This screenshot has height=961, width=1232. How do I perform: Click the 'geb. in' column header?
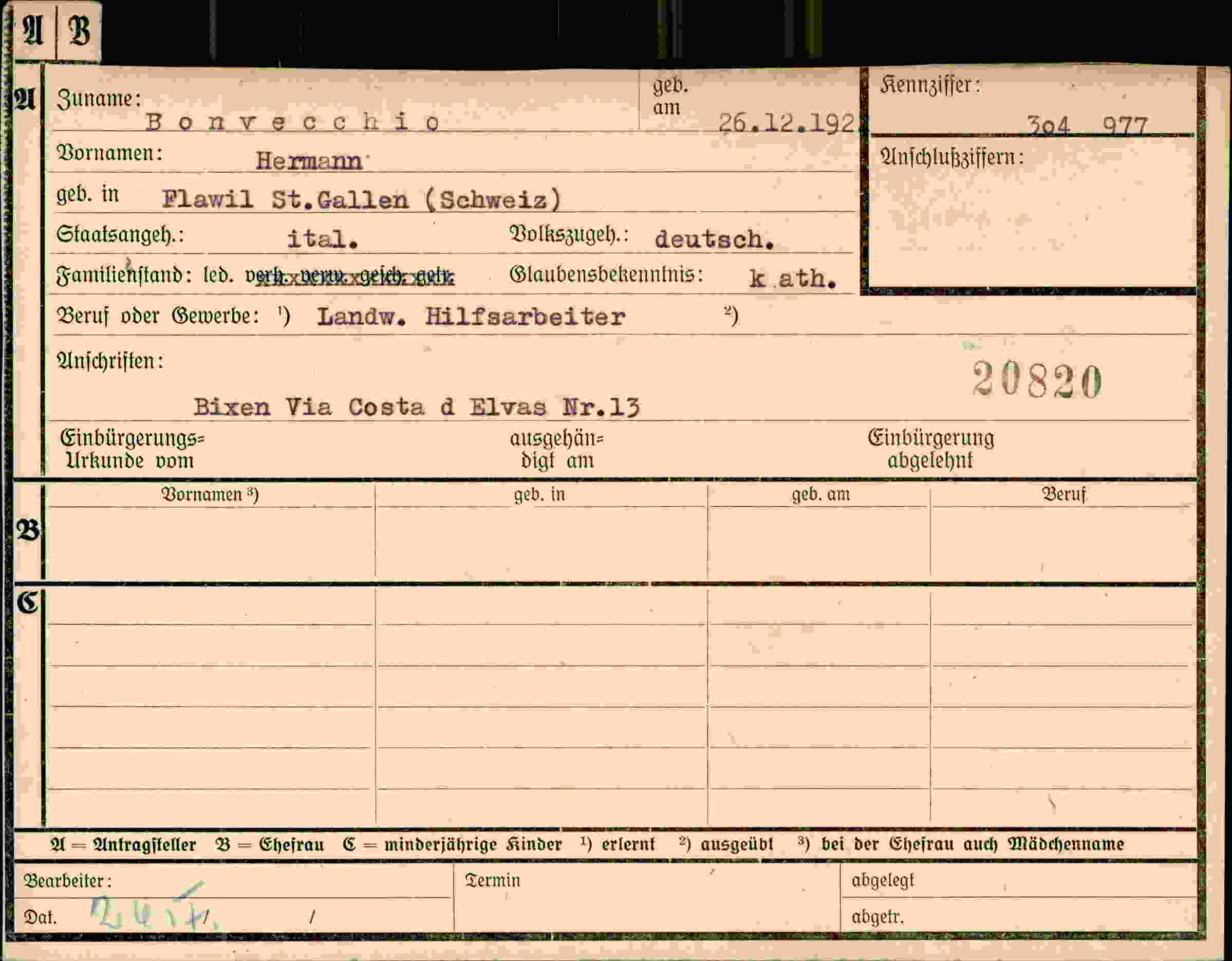(x=539, y=495)
